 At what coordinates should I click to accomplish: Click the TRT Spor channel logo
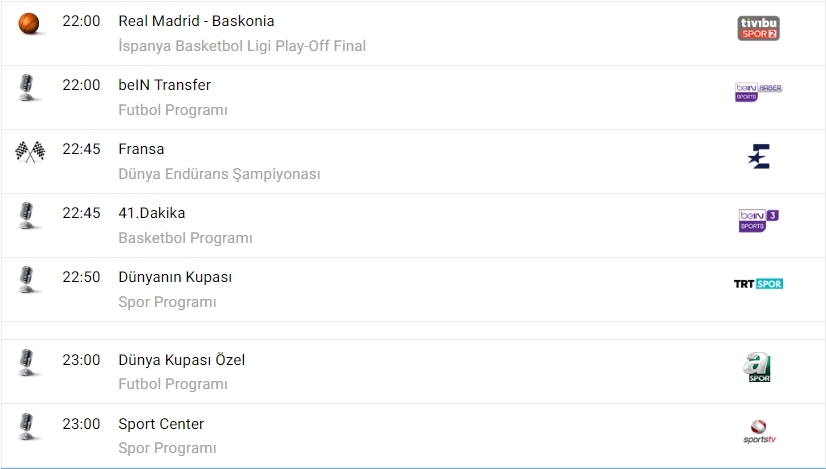(x=758, y=284)
